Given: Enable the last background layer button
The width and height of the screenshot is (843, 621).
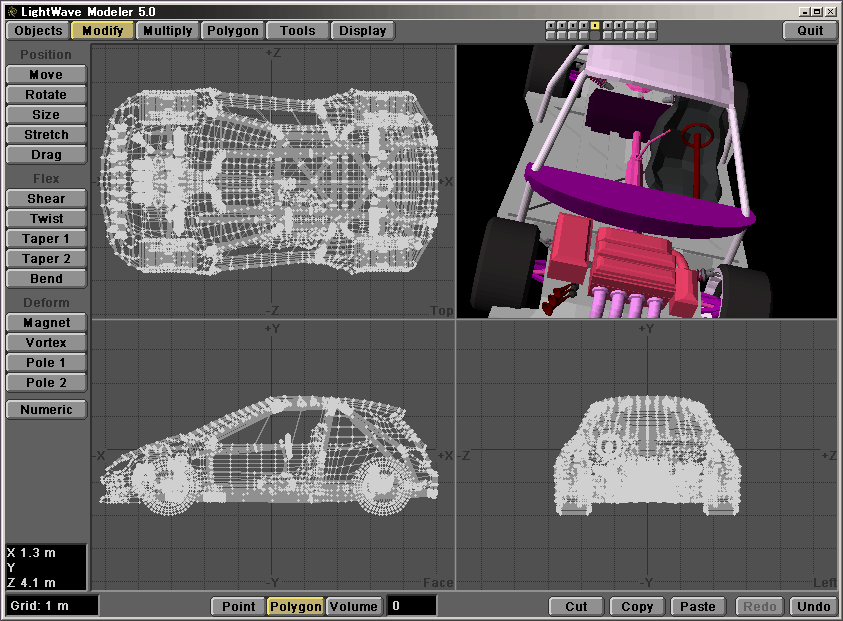Looking at the screenshot, I should point(652,35).
